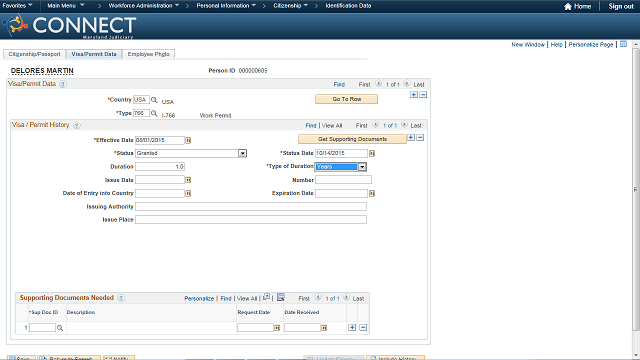Image resolution: width=640 pixels, height=360 pixels.
Task: Open Type lookup magnifier icon
Action: coord(154,113)
